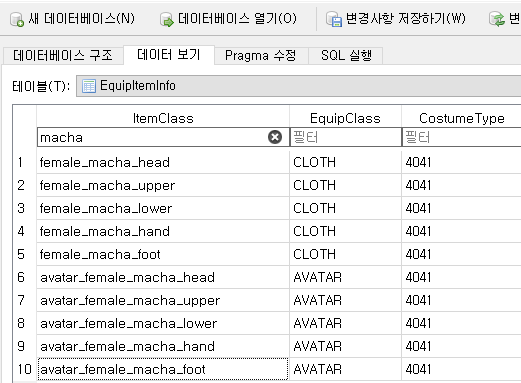Sort by the ItemClass column header
Screen dimensions: 521x383
click(163, 118)
